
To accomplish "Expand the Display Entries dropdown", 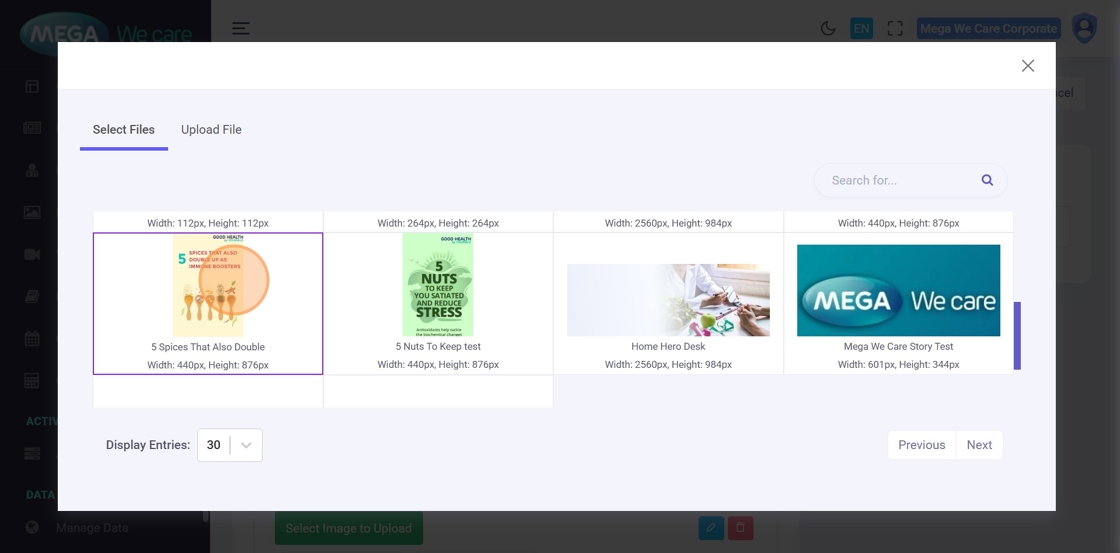I will pos(230,445).
